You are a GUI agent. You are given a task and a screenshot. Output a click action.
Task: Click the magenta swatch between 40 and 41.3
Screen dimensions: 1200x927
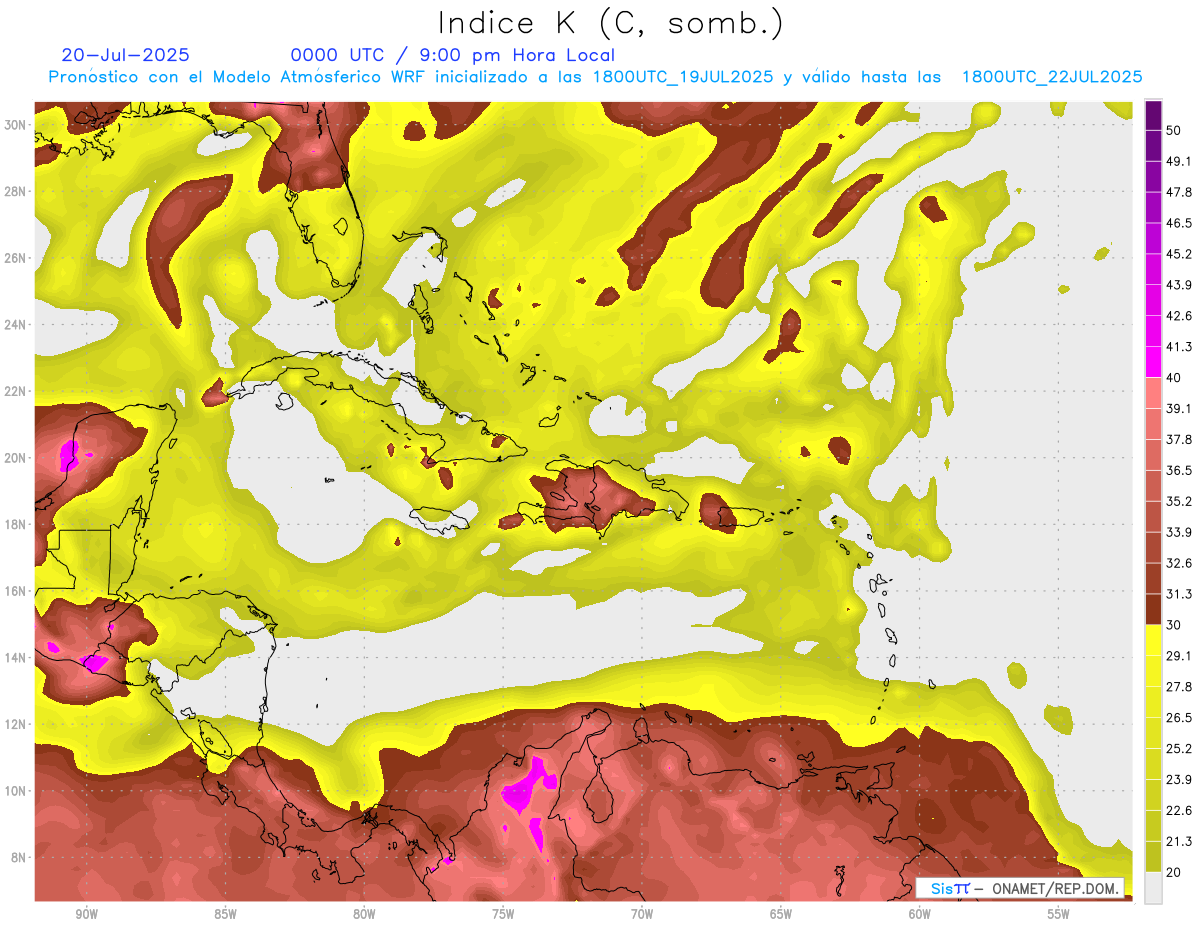[x=1153, y=361]
